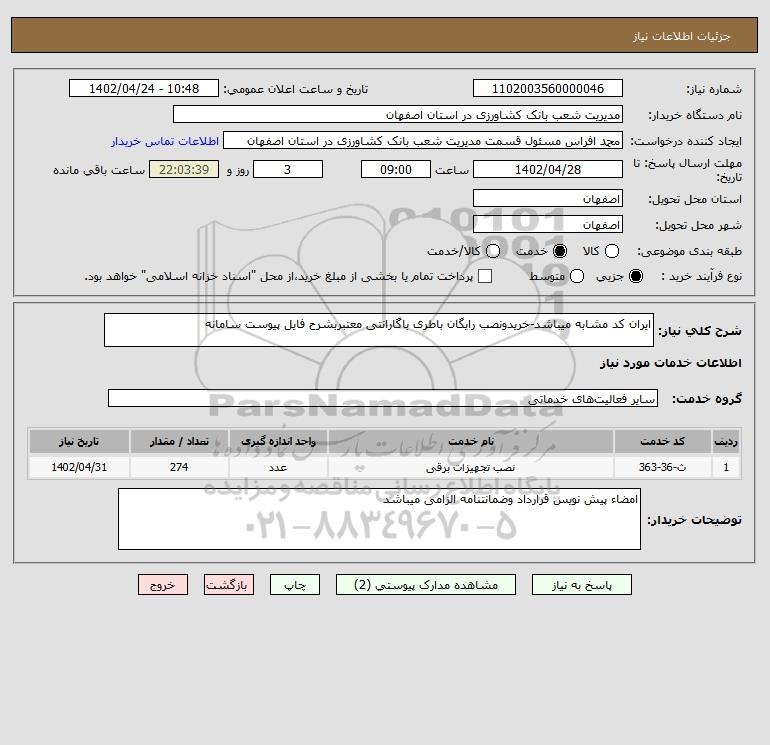Click the delivery city field اصفهان
The width and height of the screenshot is (770, 745).
pos(548,224)
